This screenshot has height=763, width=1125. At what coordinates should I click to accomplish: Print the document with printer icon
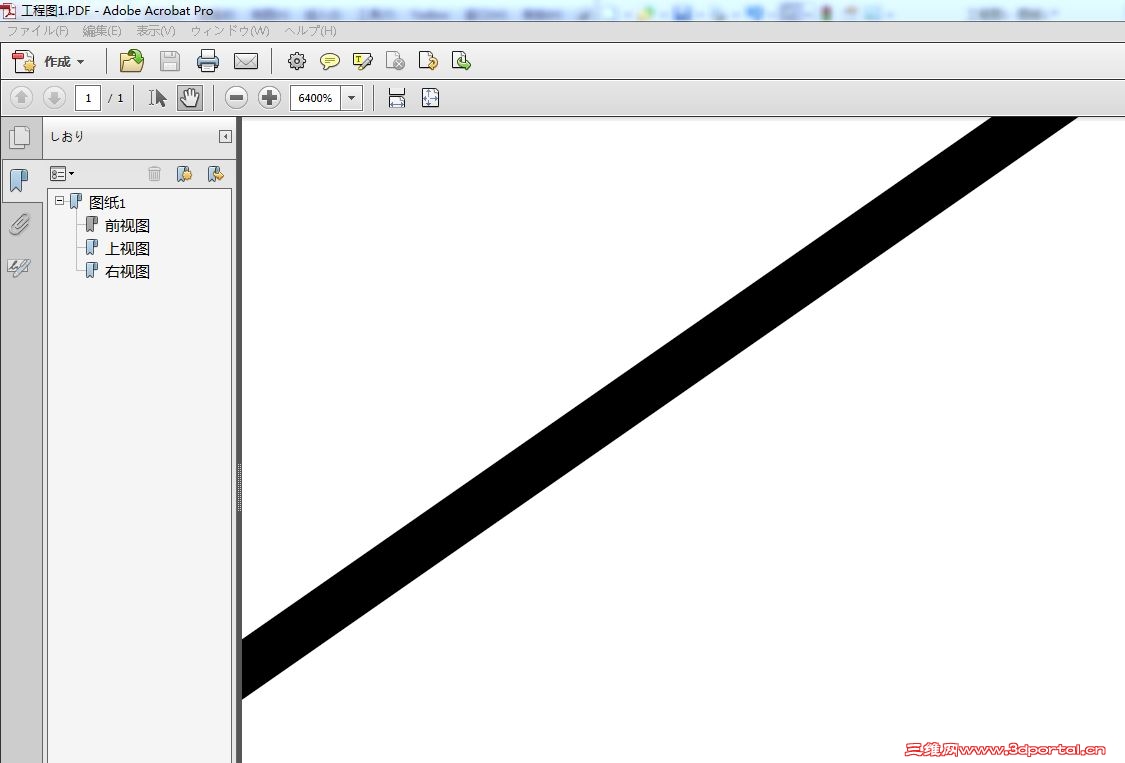(208, 62)
